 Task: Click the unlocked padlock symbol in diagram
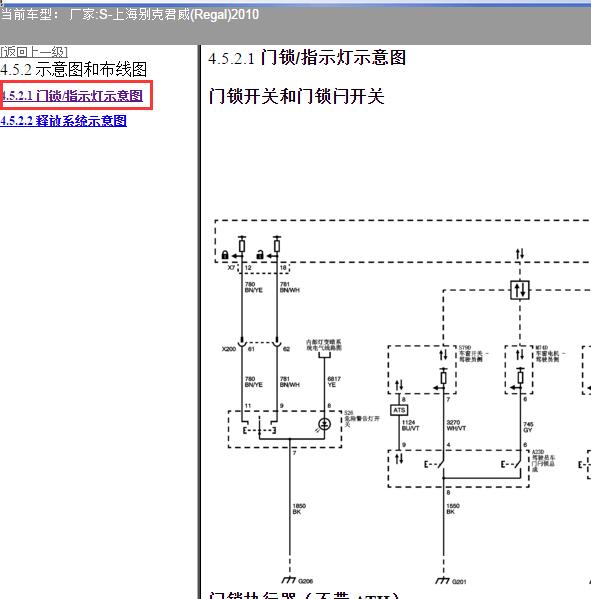coord(260,254)
